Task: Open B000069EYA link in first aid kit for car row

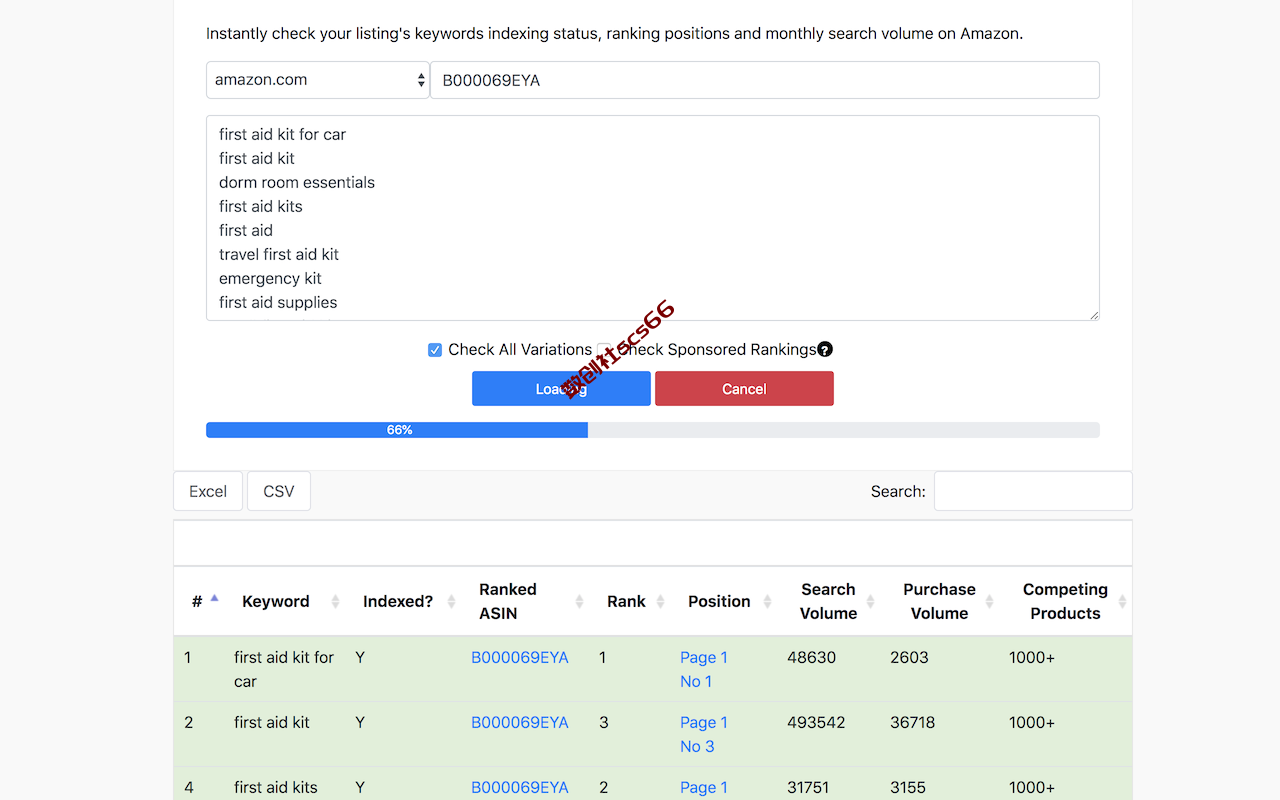Action: point(520,657)
